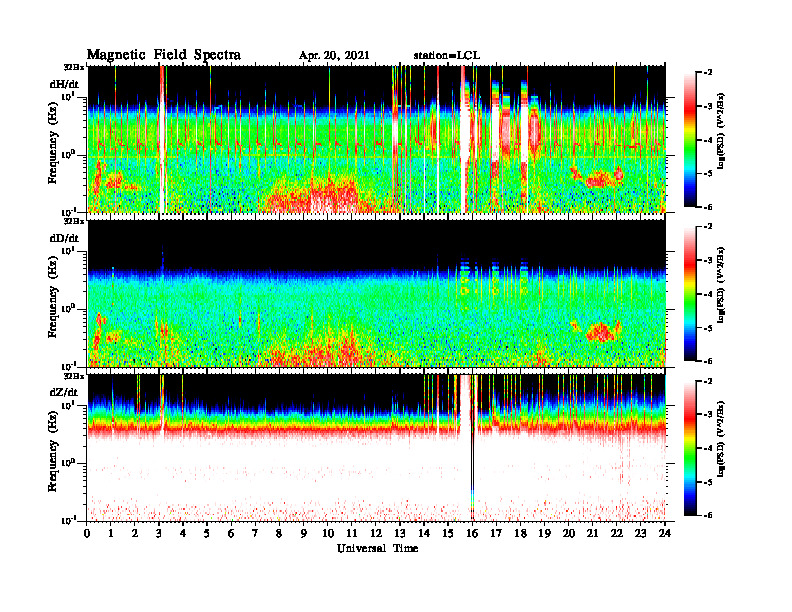
Task: Click the "Apr. 20, 2021" date label
Action: pos(334,56)
